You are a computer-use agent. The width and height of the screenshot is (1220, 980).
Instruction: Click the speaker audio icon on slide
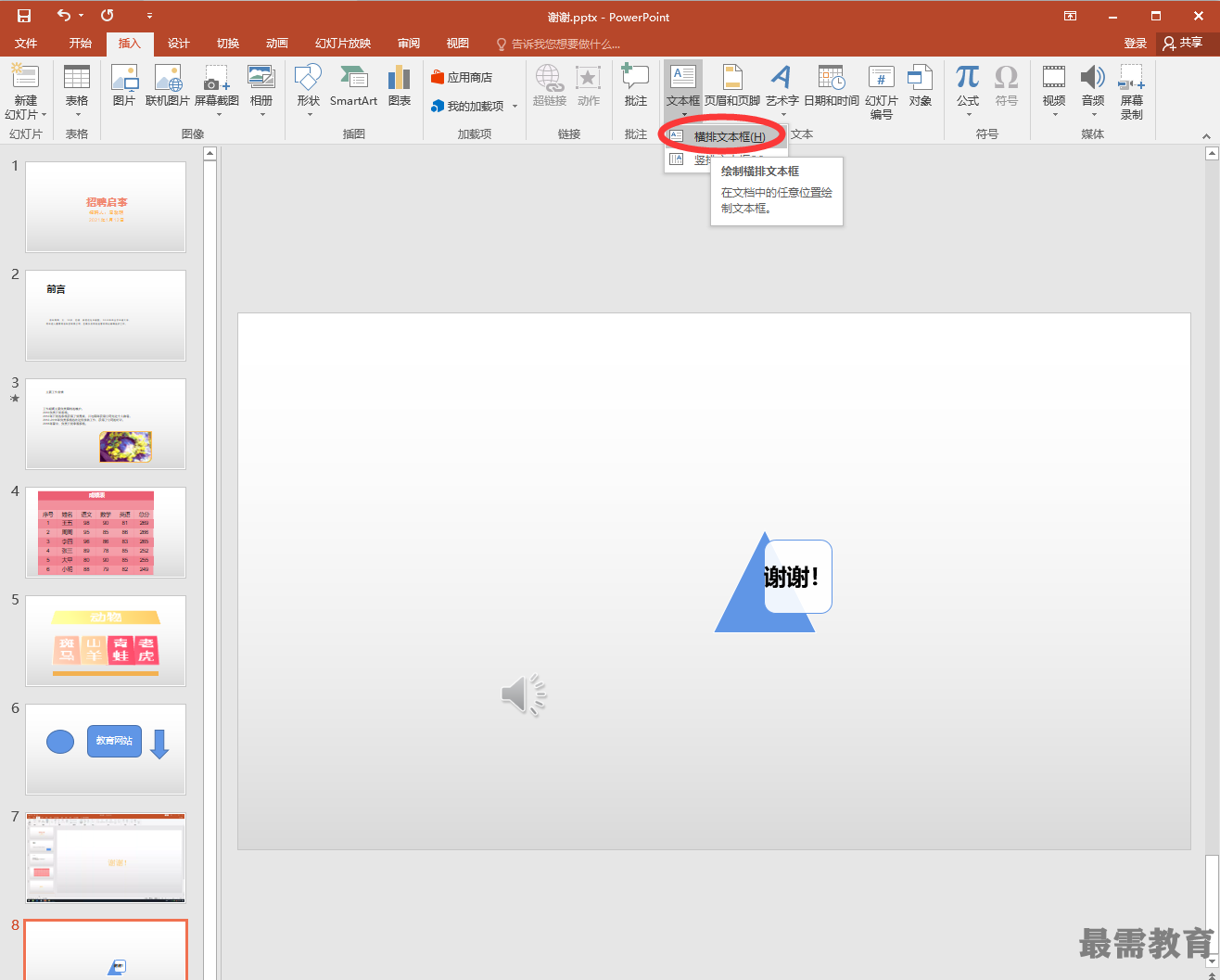[524, 694]
